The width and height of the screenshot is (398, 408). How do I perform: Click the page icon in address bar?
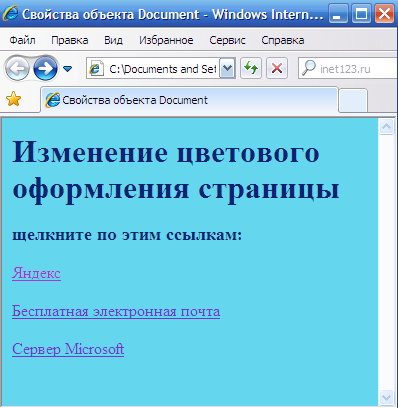96,69
